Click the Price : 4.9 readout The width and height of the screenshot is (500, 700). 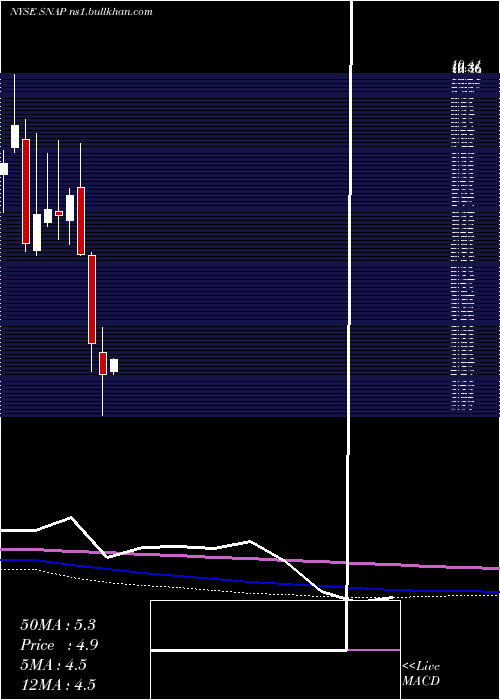(x=59, y=645)
